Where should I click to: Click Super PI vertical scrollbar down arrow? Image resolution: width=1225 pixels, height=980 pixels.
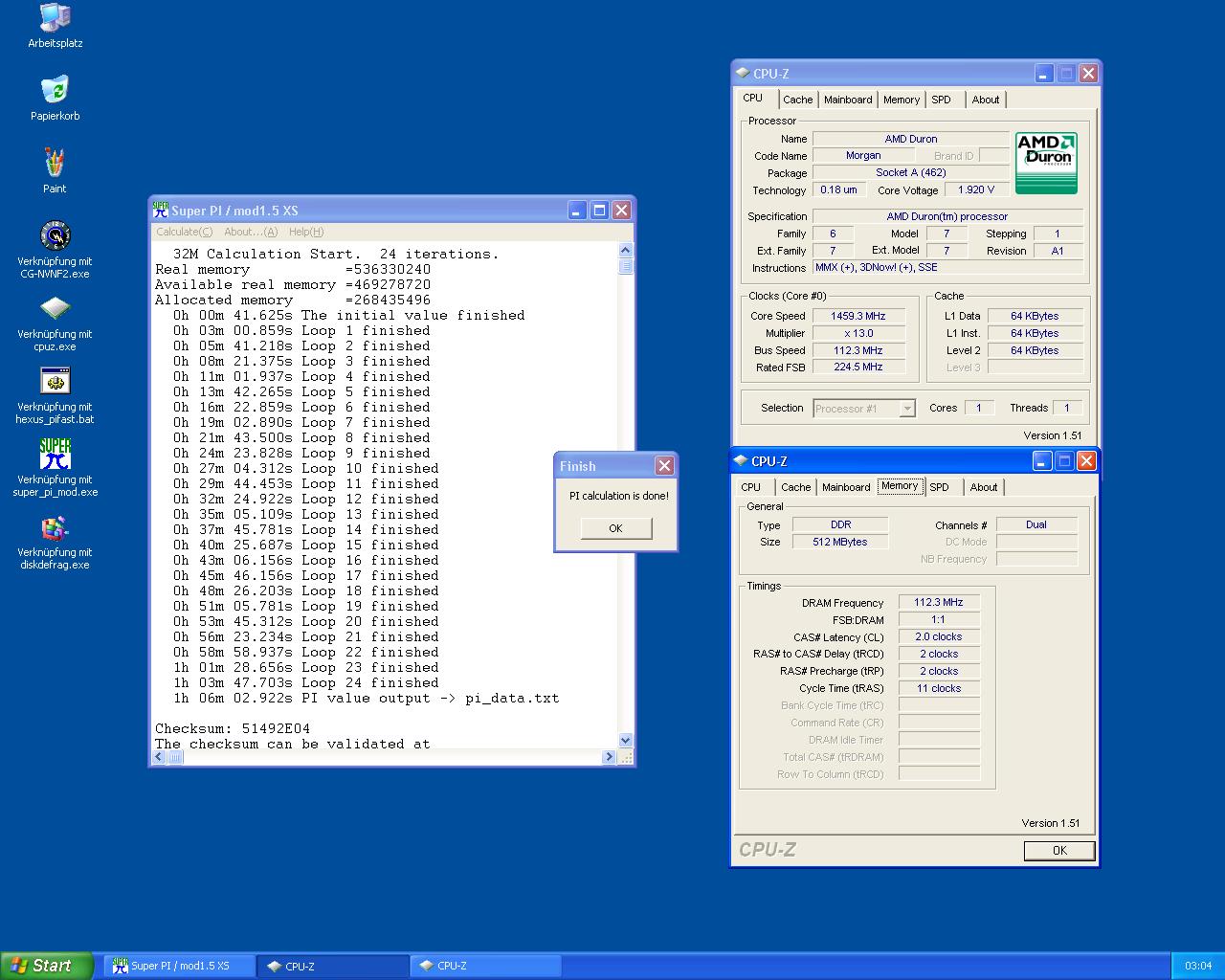click(626, 740)
